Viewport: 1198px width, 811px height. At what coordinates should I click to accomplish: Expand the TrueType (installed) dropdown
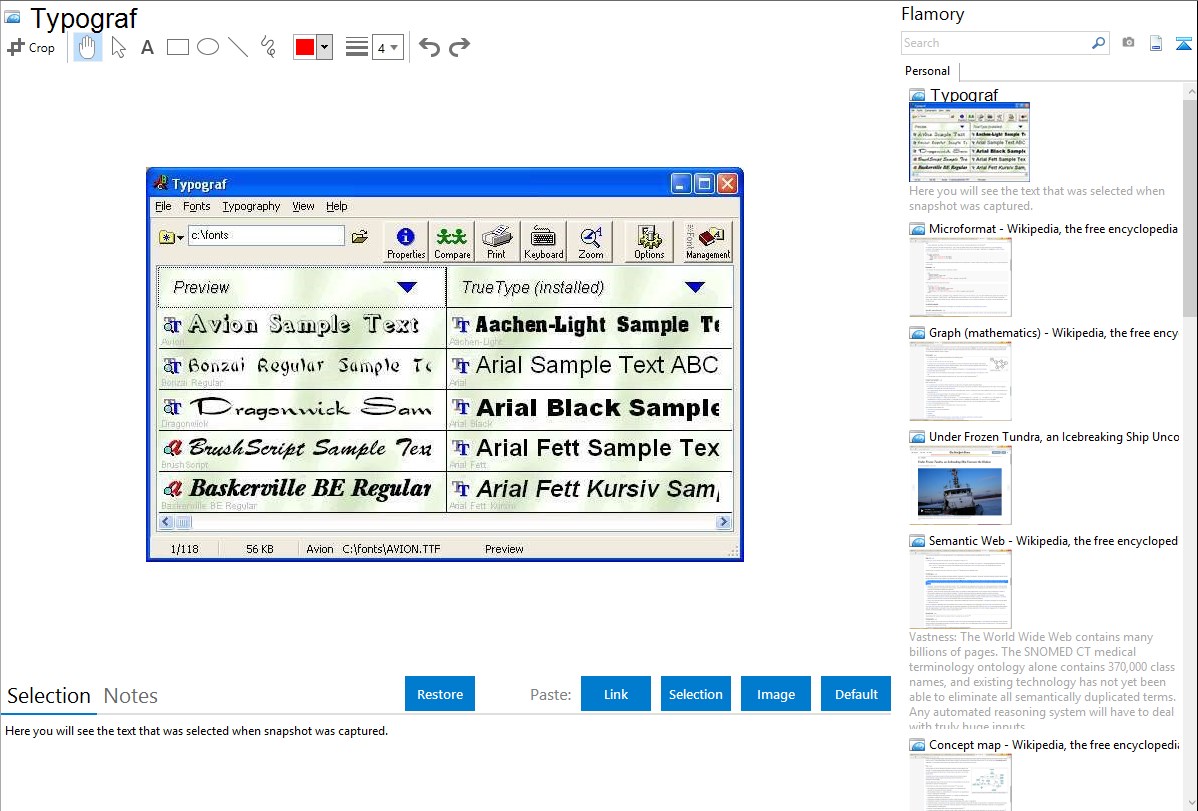pos(695,287)
